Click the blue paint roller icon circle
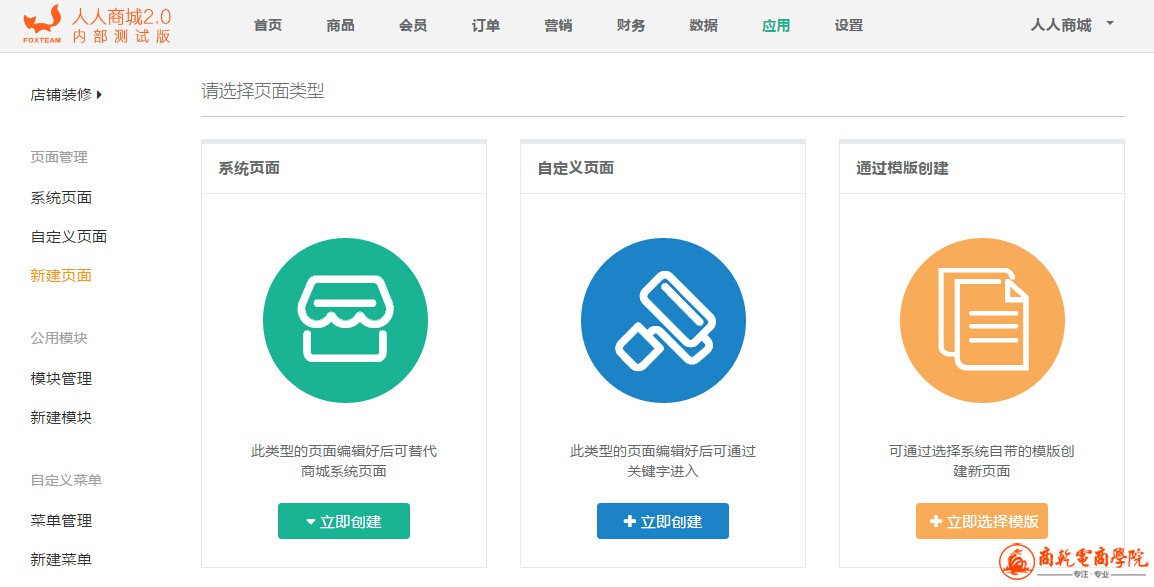The image size is (1154, 587). tap(663, 320)
